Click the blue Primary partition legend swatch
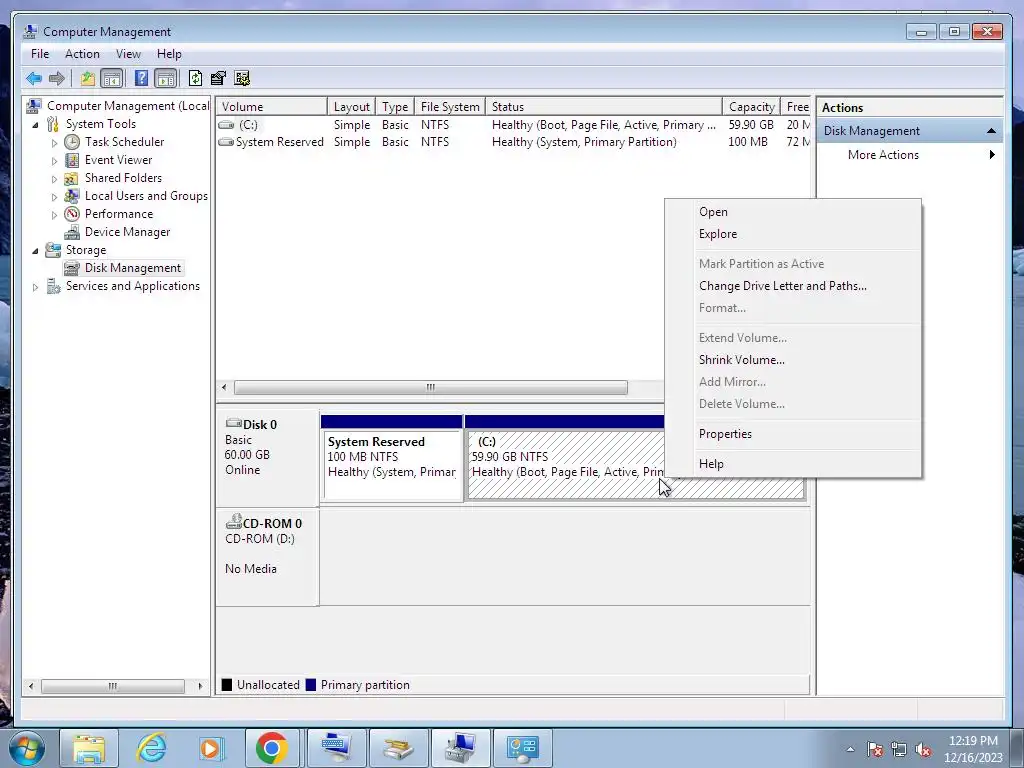Image resolution: width=1024 pixels, height=768 pixels. (311, 684)
